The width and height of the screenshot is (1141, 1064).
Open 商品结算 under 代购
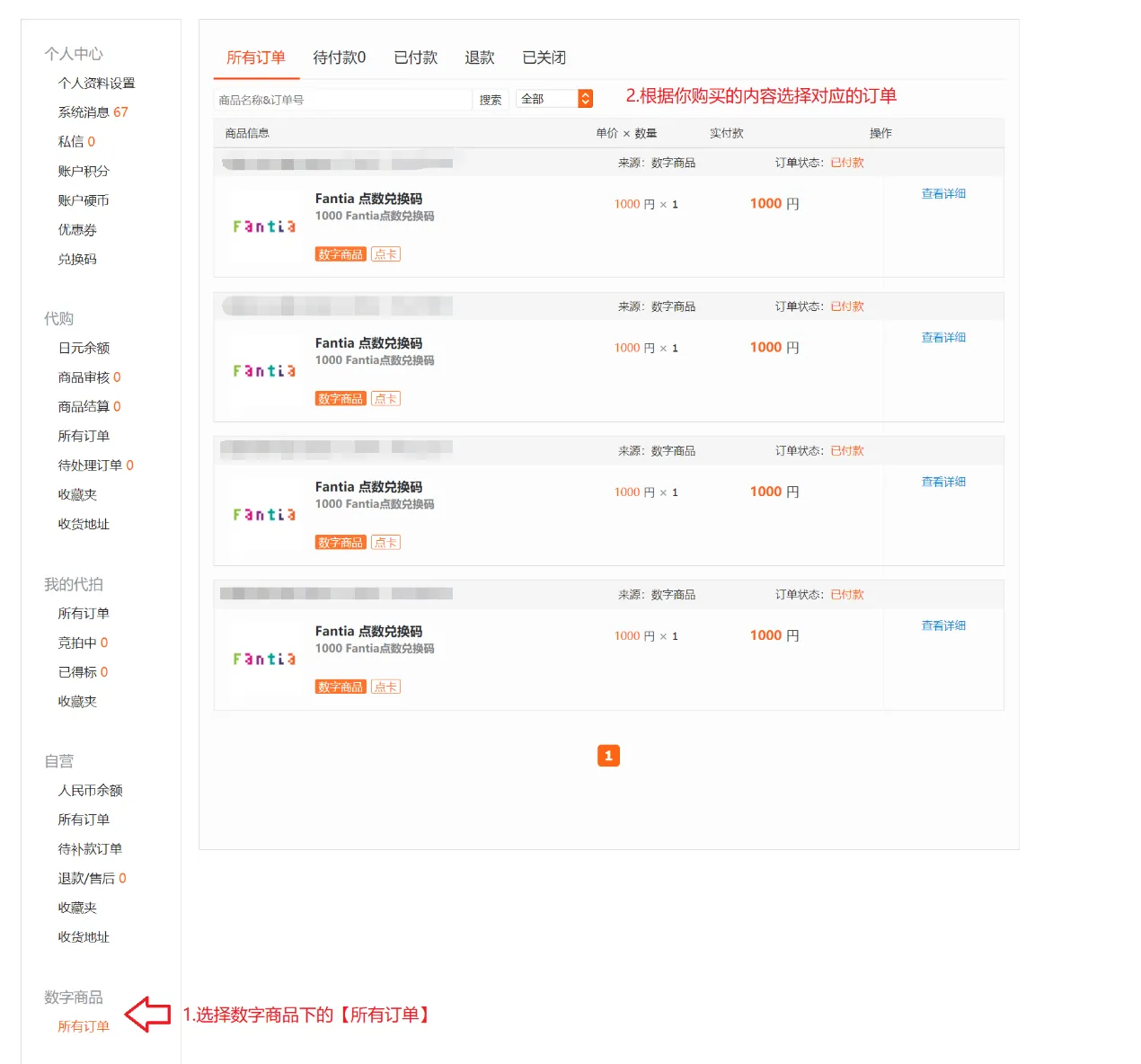pyautogui.click(x=89, y=406)
